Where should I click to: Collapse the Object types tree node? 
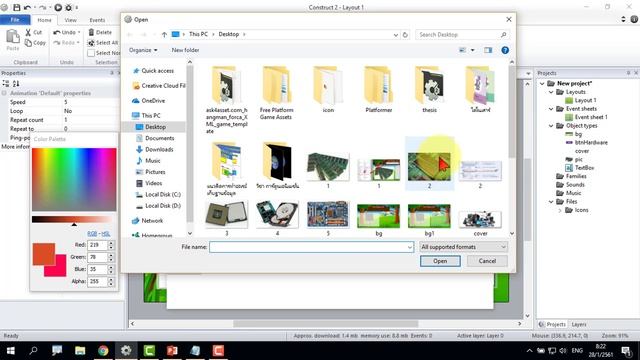click(551, 126)
